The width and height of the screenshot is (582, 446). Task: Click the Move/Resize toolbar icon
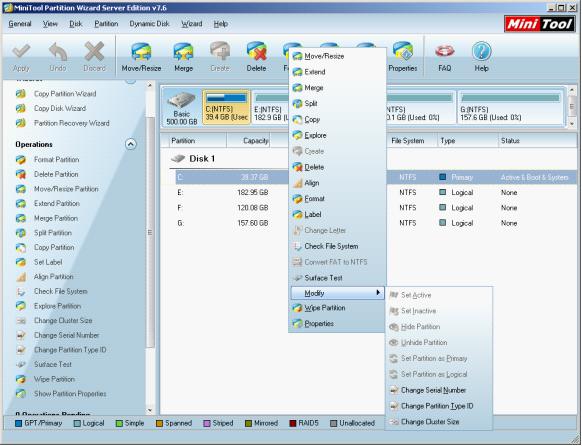tap(141, 57)
